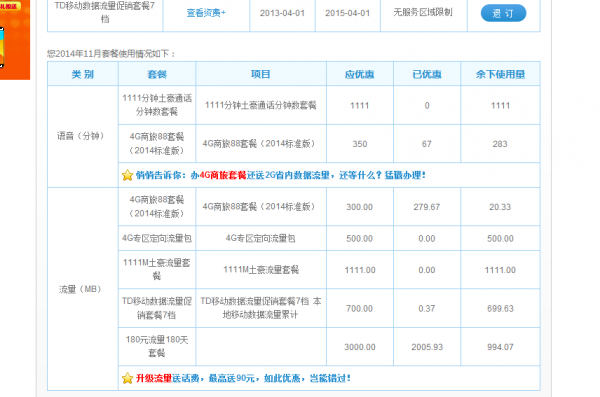Select the 已优惠 column header
The width and height of the screenshot is (600, 397).
tap(427, 74)
